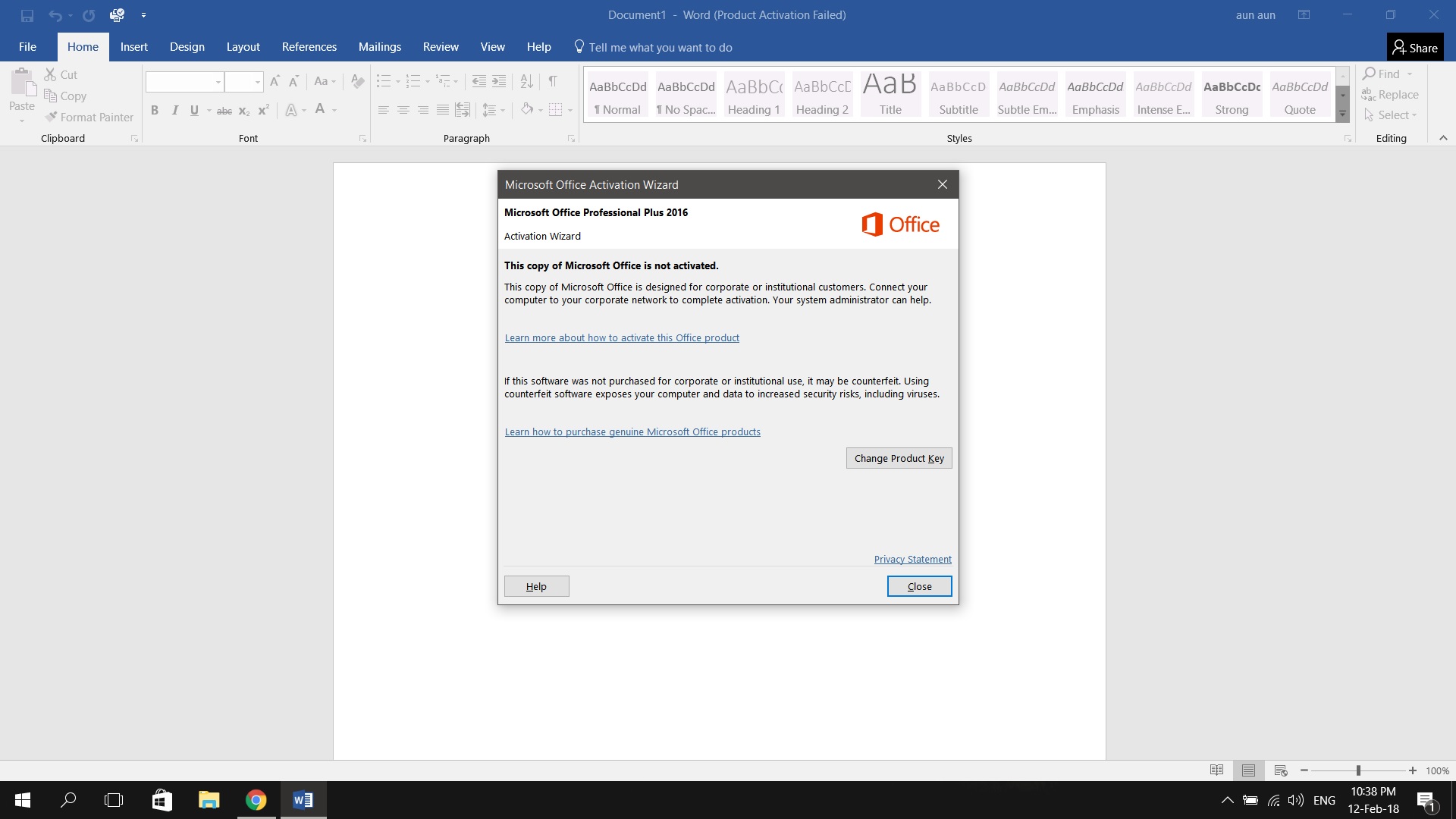The height and width of the screenshot is (819, 1456).
Task: Click Change Product Key button
Action: (899, 458)
